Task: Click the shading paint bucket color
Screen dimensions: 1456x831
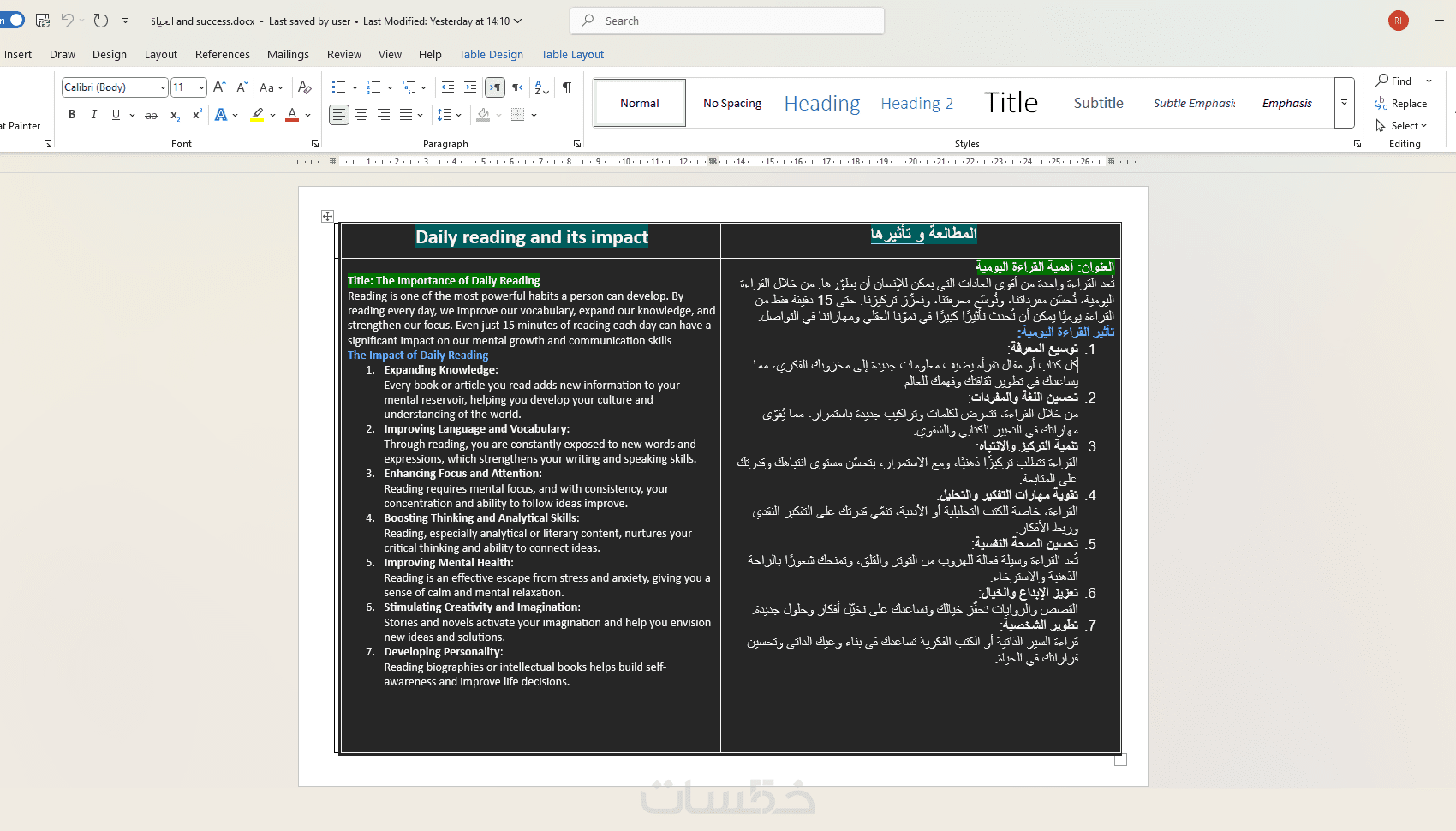Action: 483,115
